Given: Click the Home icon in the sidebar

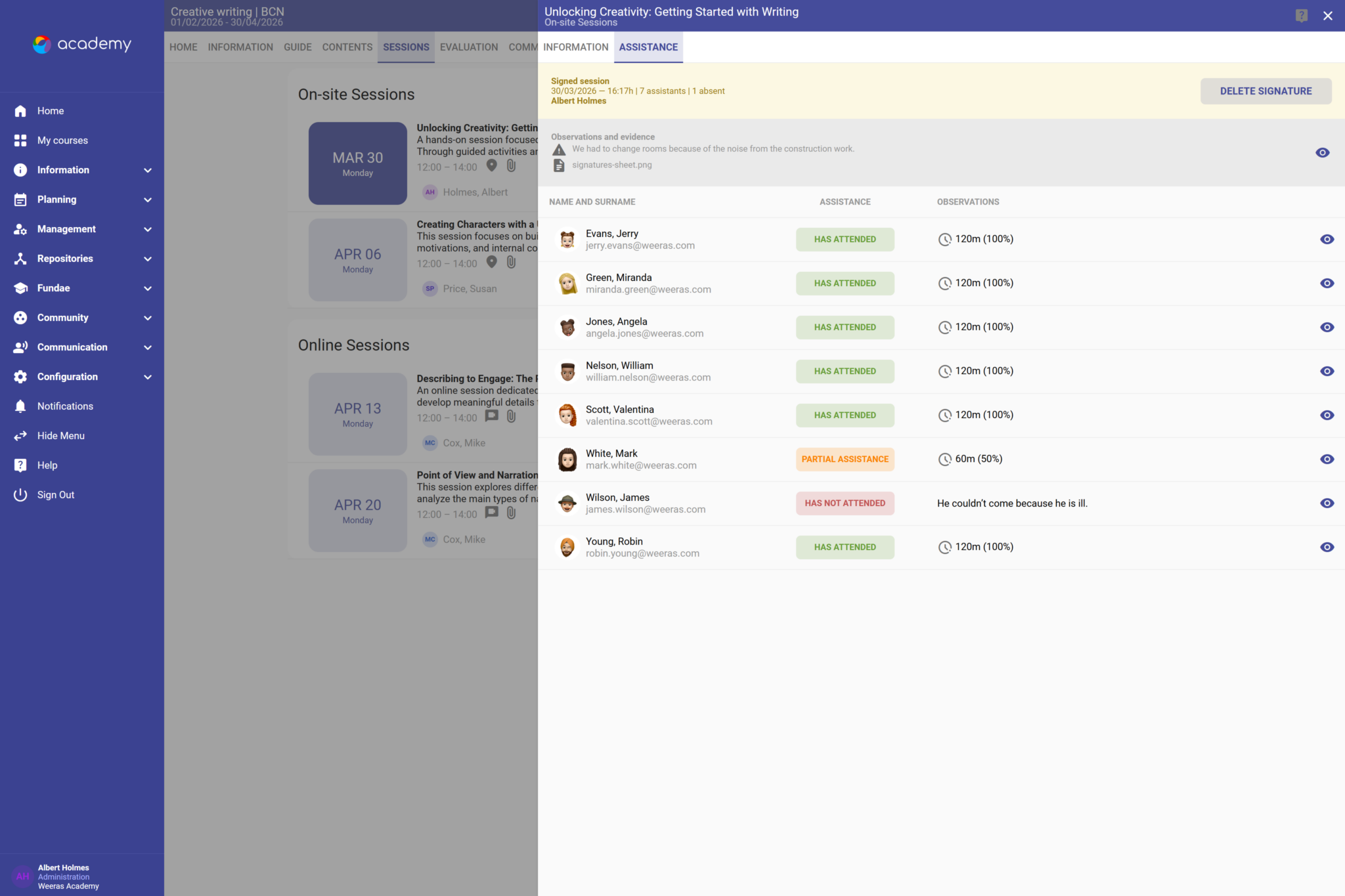Looking at the screenshot, I should [20, 110].
